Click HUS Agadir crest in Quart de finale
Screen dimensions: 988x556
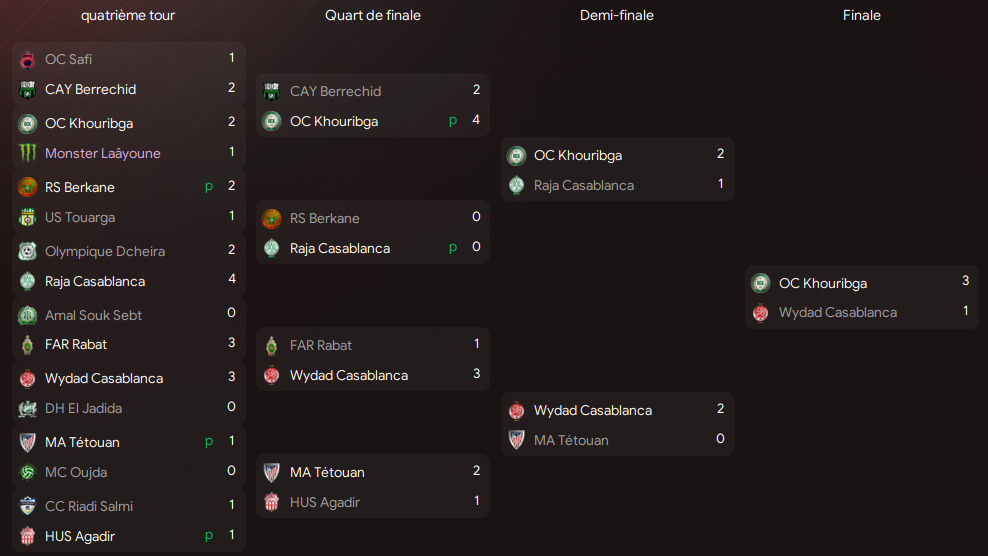click(272, 502)
